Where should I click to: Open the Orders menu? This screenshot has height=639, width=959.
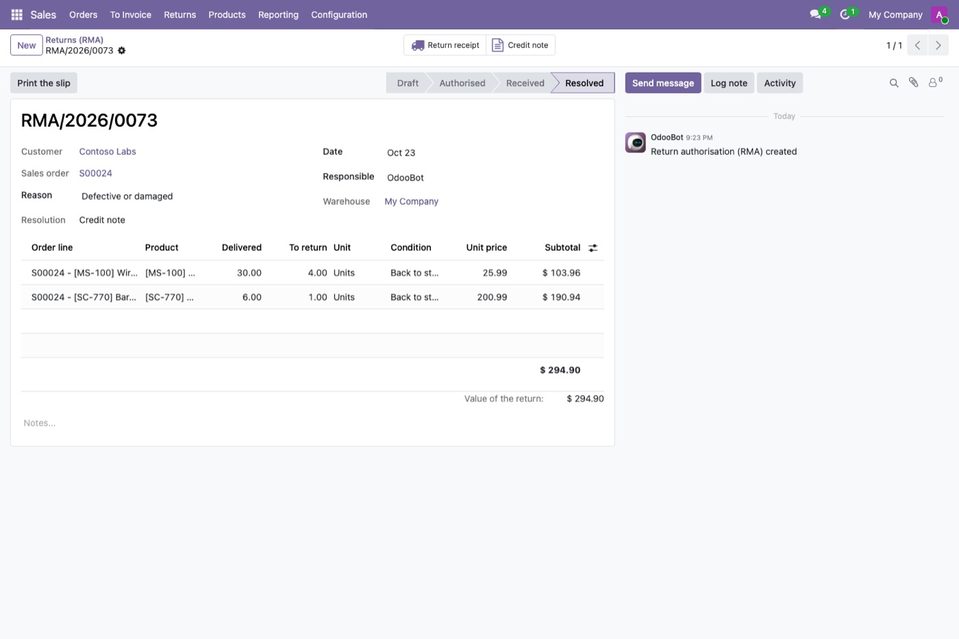coord(83,15)
